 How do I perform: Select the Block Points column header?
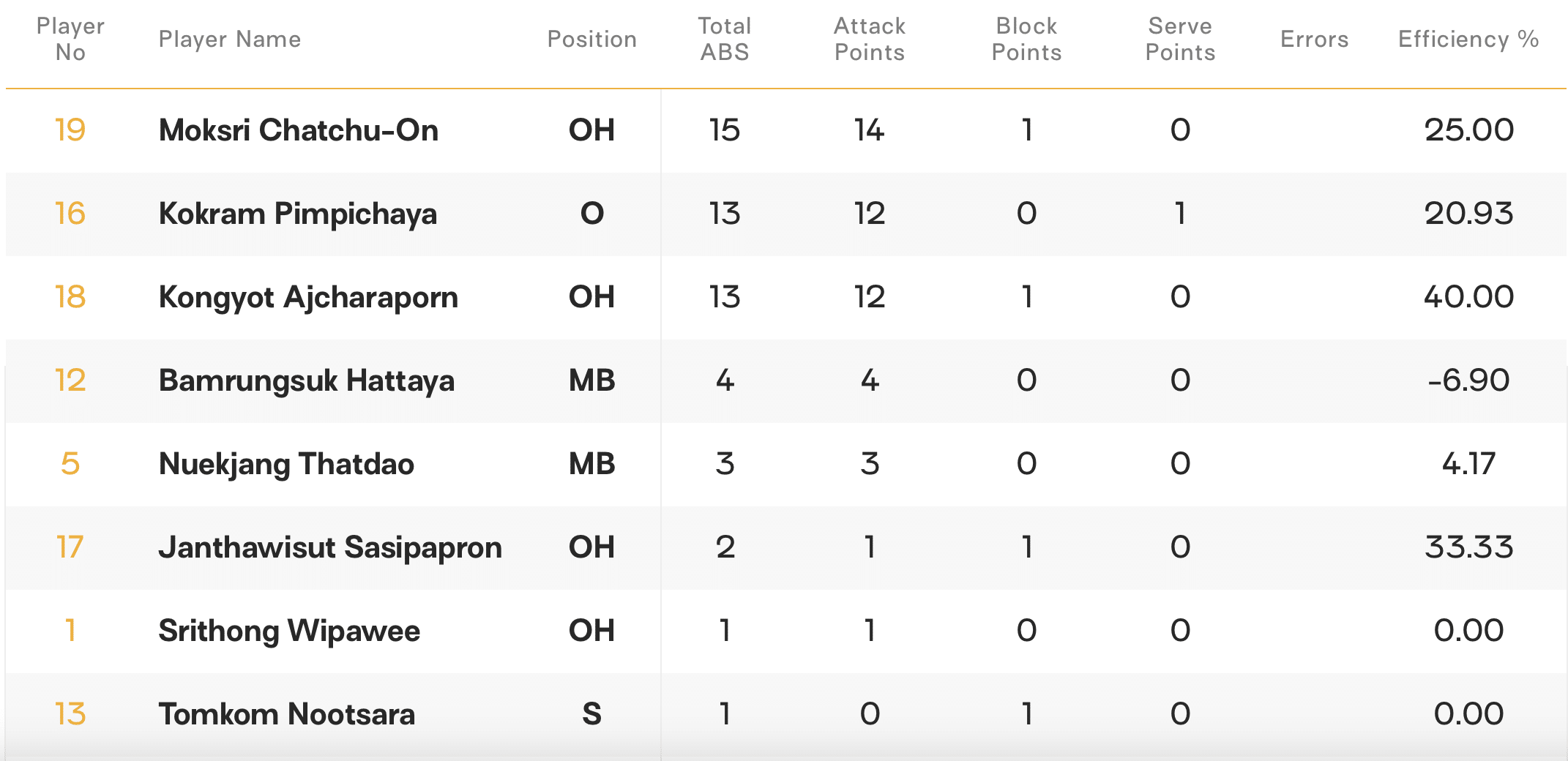pyautogui.click(x=1026, y=40)
